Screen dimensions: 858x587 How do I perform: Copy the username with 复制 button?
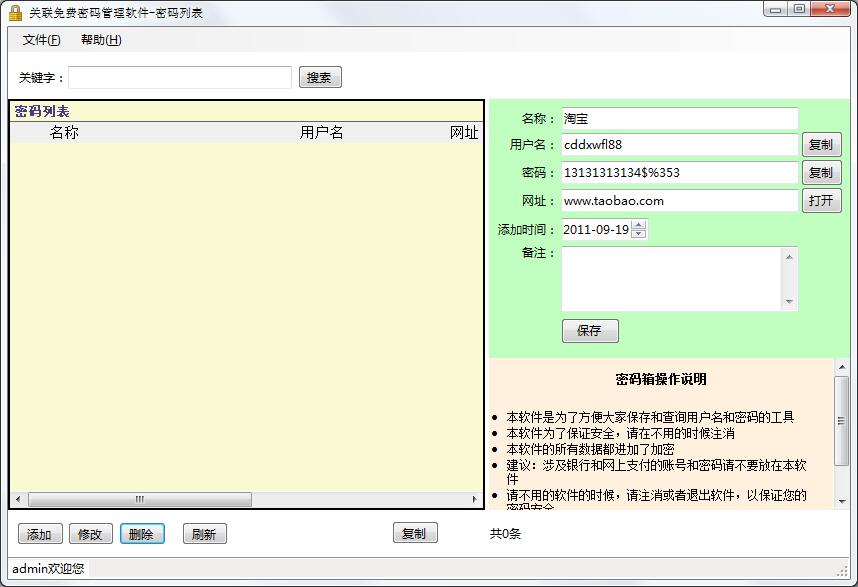tap(821, 144)
